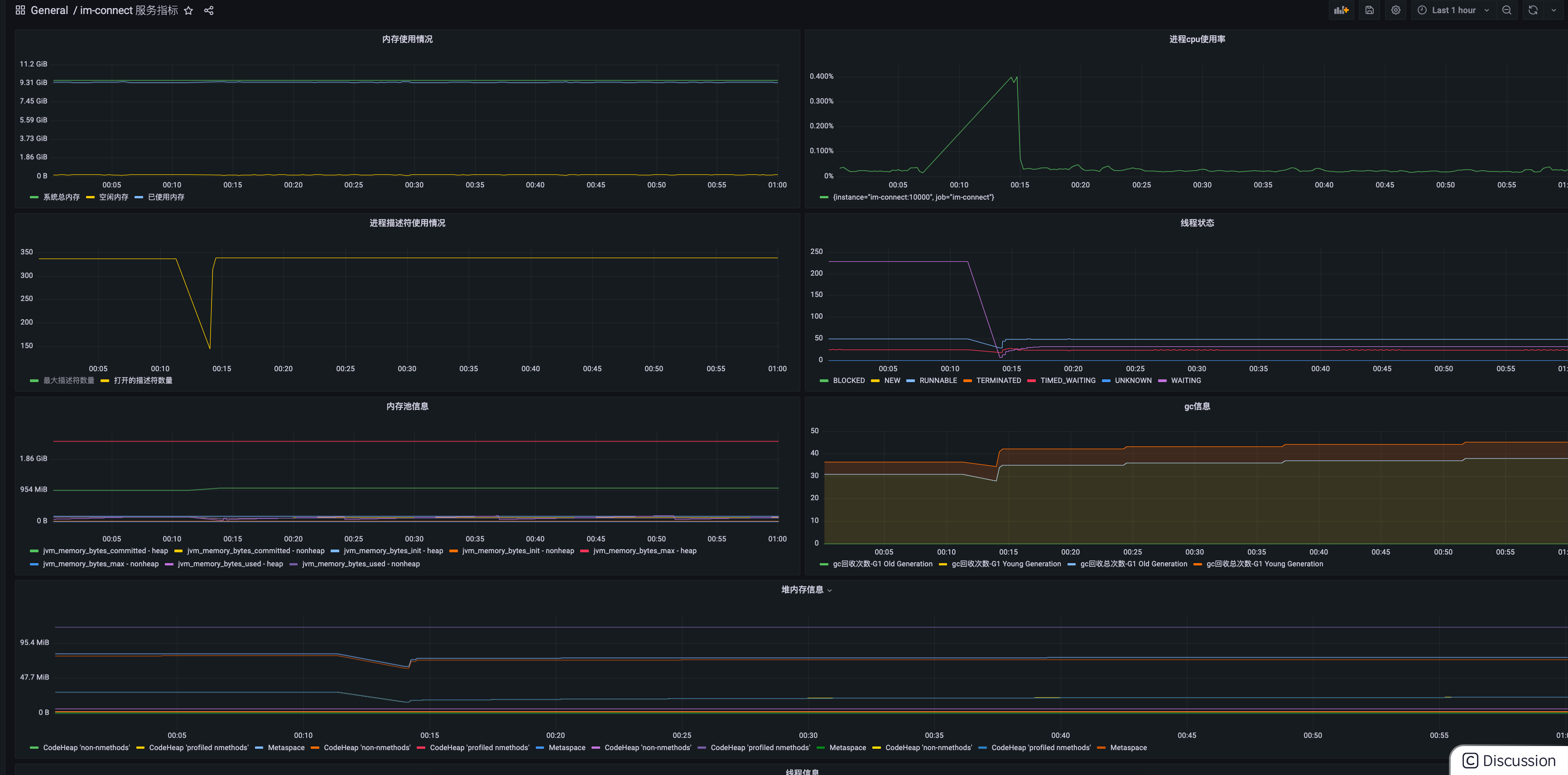
Task: Toggle 打开的描述符数量 legend series
Action: click(142, 381)
